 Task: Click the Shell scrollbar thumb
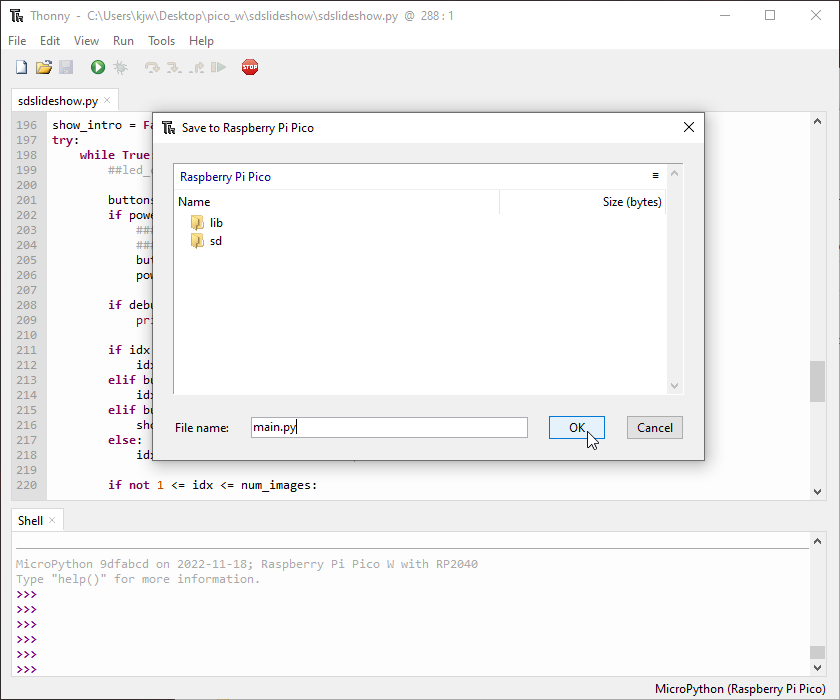[817, 652]
